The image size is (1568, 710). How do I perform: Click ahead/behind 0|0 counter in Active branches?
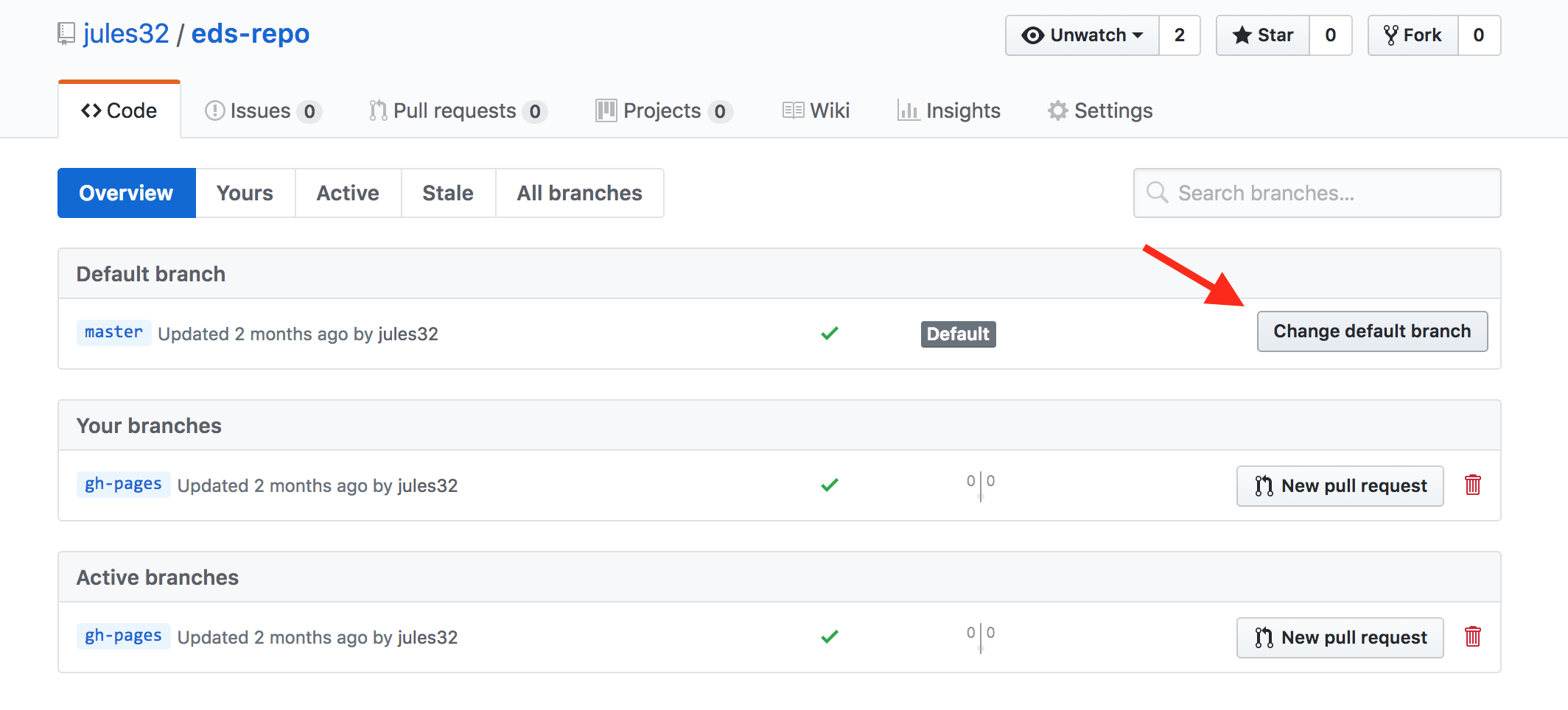(981, 637)
